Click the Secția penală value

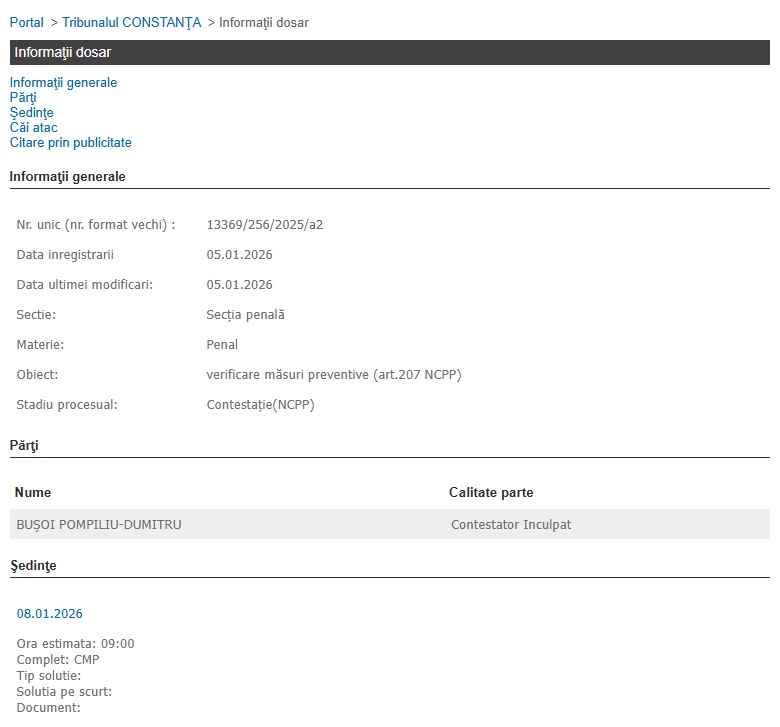tap(245, 315)
